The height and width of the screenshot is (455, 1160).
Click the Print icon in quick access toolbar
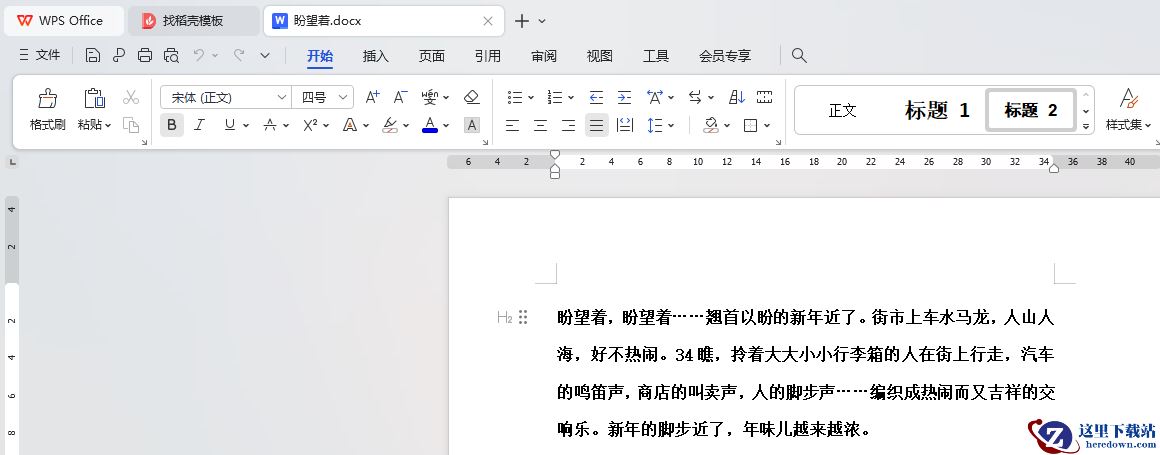tap(145, 55)
